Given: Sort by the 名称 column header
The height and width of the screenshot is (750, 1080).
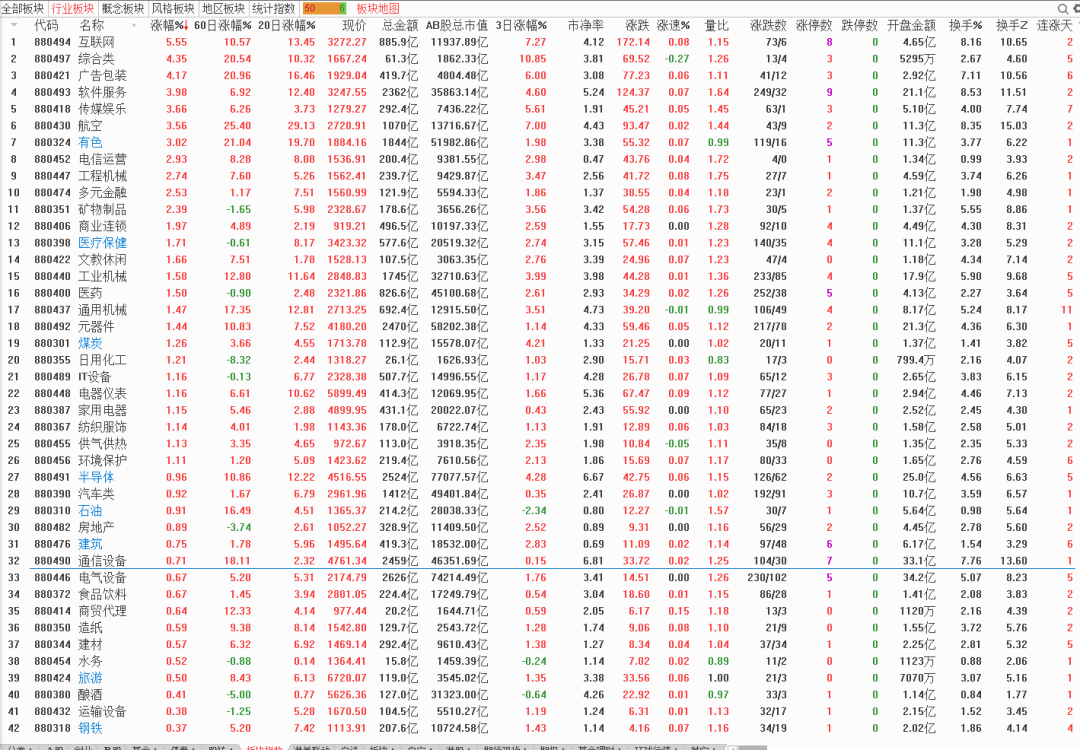Looking at the screenshot, I should 91,25.
